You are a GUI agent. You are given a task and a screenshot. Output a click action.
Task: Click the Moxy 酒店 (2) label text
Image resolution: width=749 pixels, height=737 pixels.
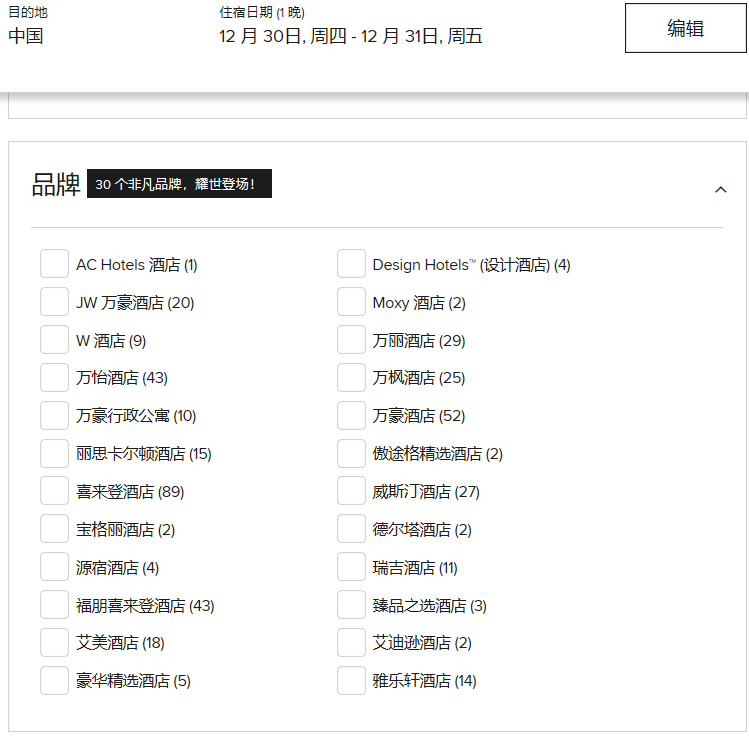[419, 303]
